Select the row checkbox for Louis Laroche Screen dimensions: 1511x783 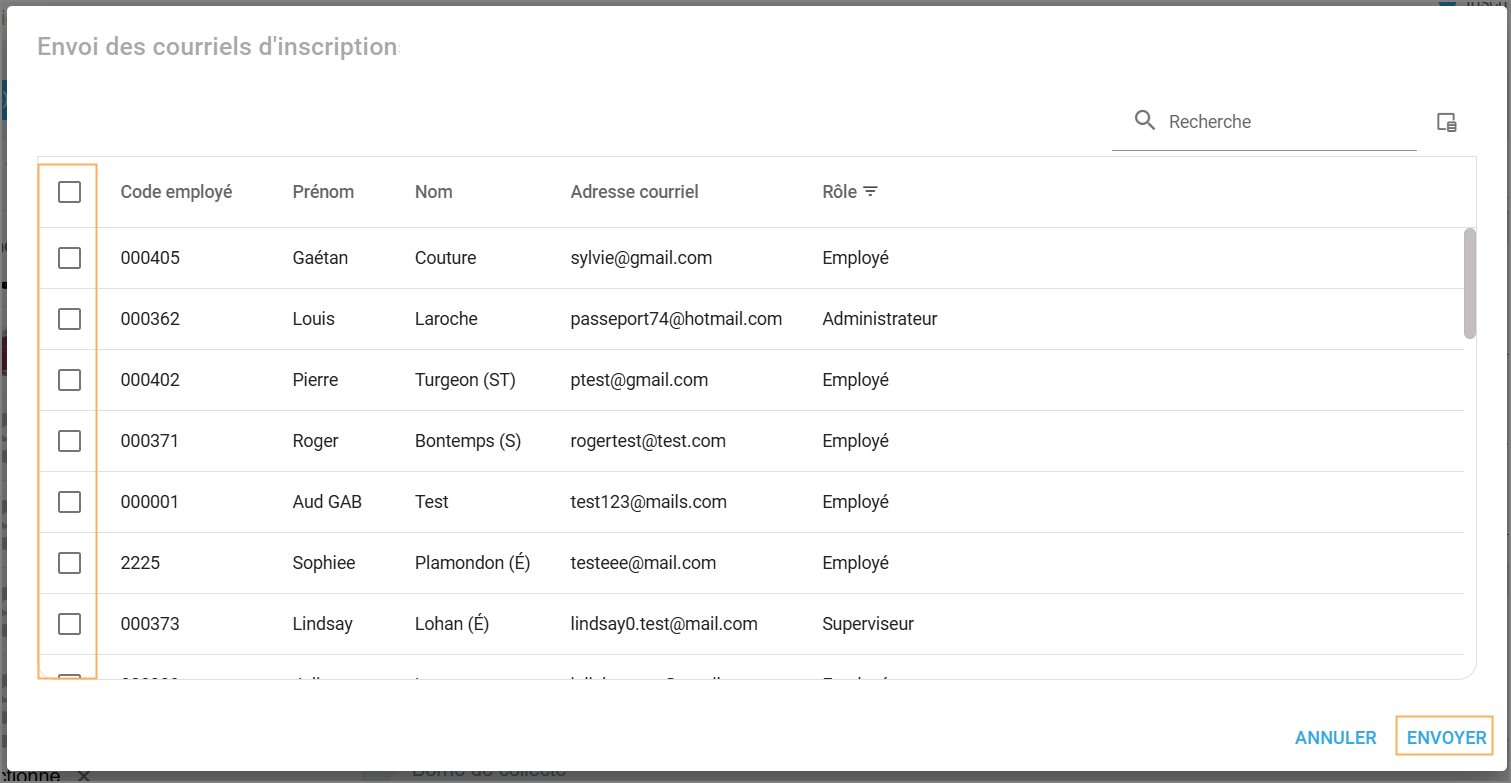[x=69, y=319]
